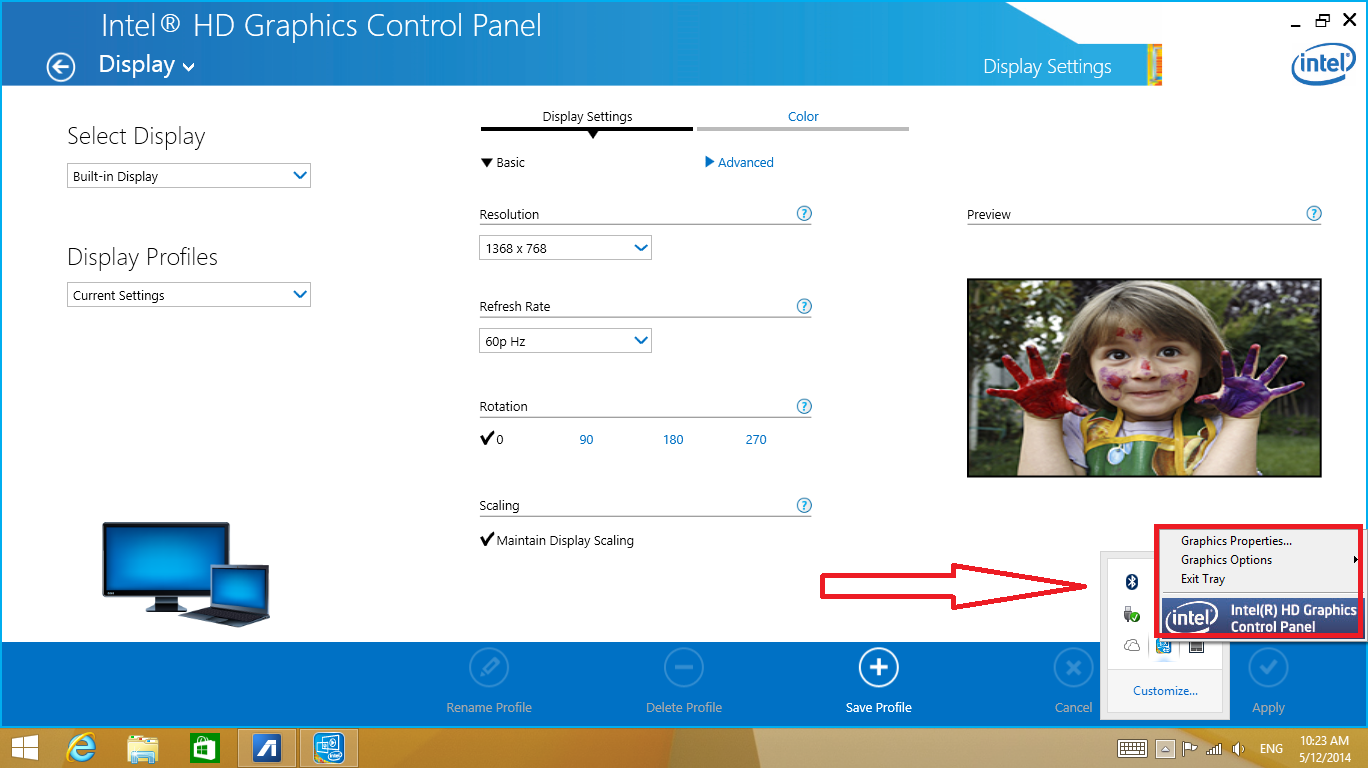Image resolution: width=1368 pixels, height=768 pixels.
Task: Switch to the Color tab
Action: pos(803,117)
